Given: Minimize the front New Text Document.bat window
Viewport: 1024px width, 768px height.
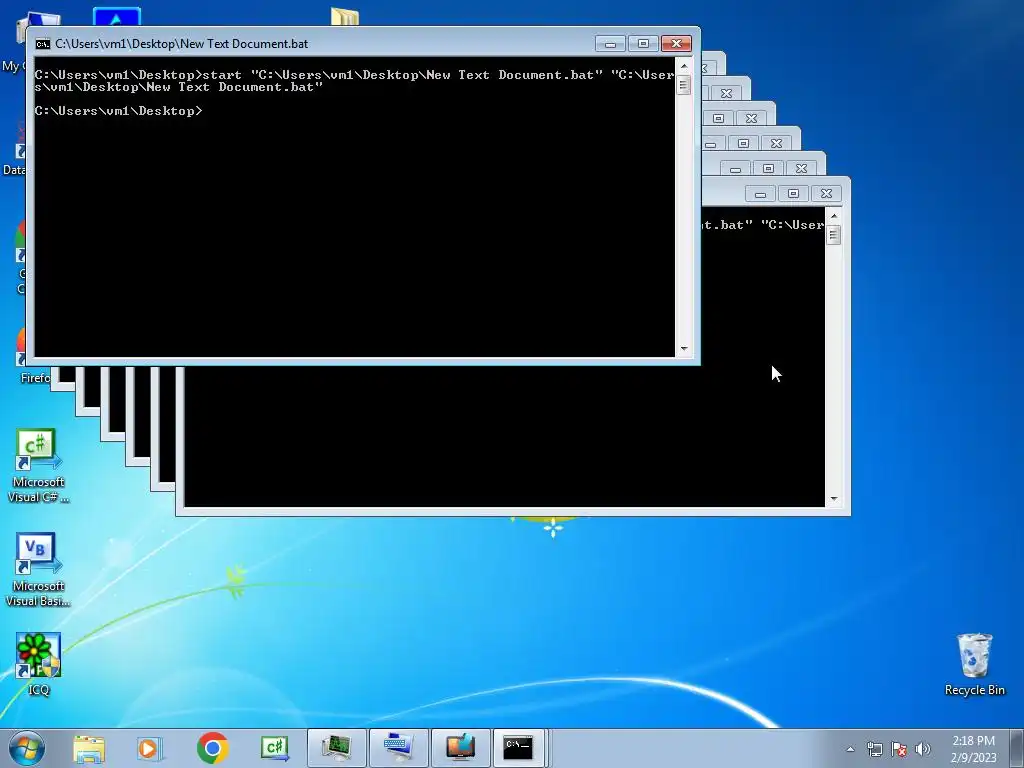Looking at the screenshot, I should (611, 44).
